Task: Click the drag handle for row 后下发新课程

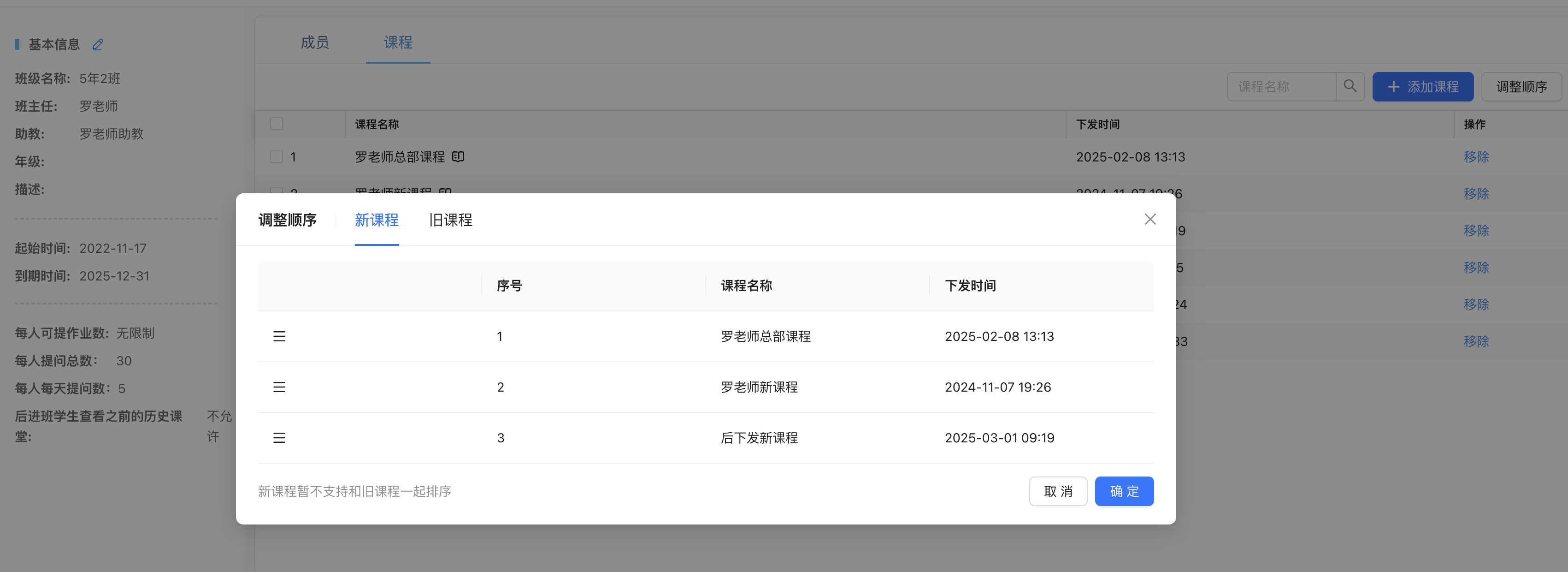Action: 279,437
